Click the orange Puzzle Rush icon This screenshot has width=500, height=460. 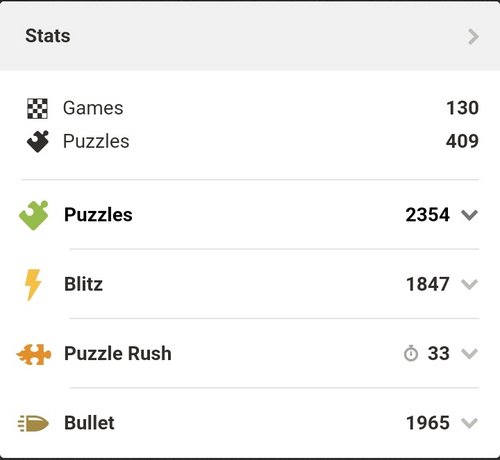point(34,354)
